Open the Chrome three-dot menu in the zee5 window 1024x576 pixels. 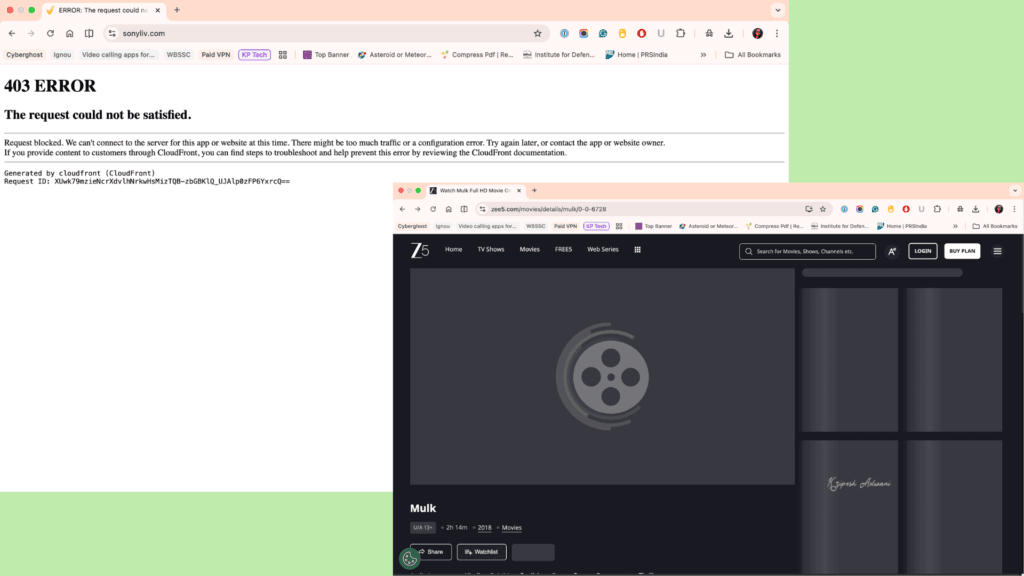[x=1014, y=209]
